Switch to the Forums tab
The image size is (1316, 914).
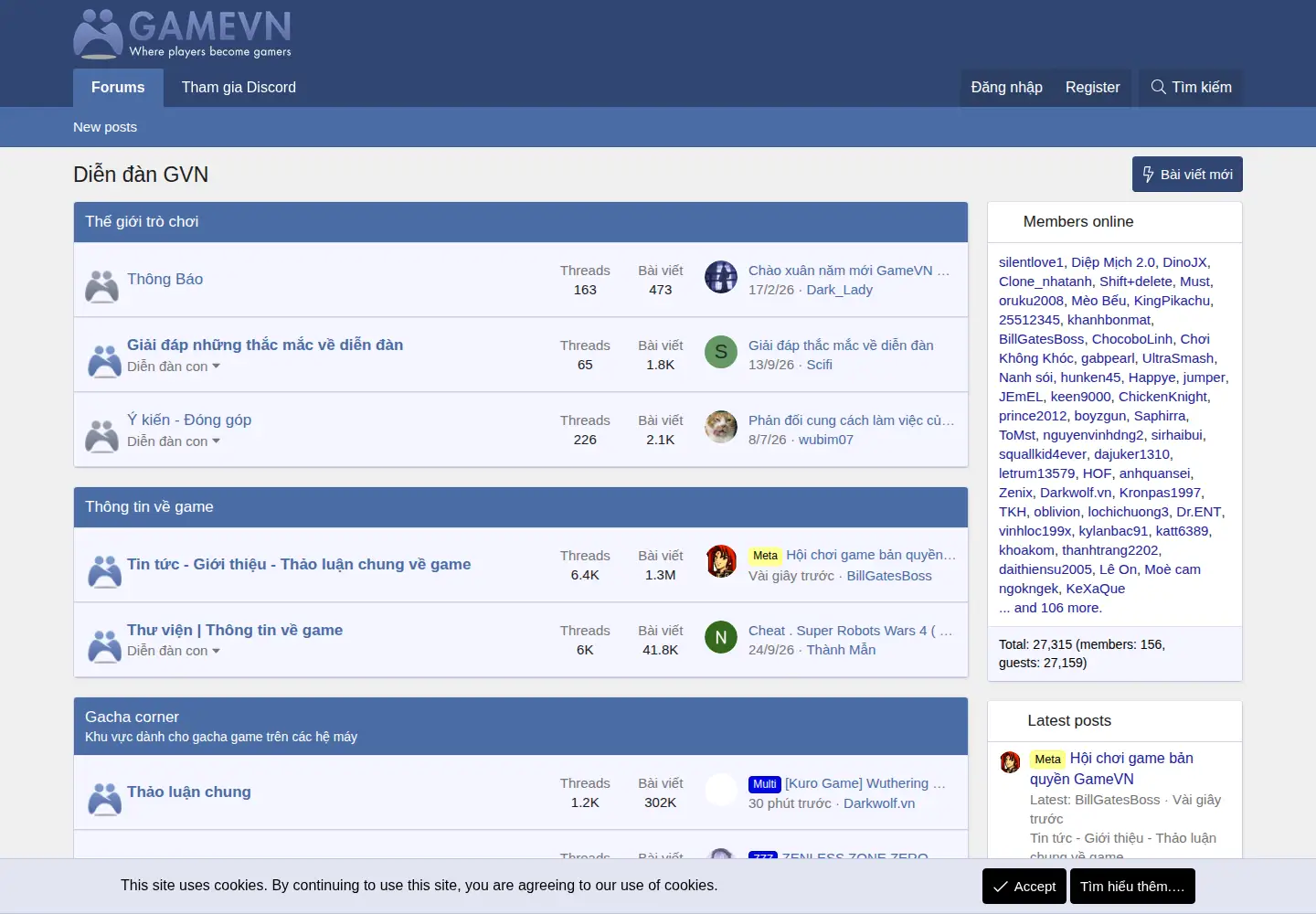(118, 88)
